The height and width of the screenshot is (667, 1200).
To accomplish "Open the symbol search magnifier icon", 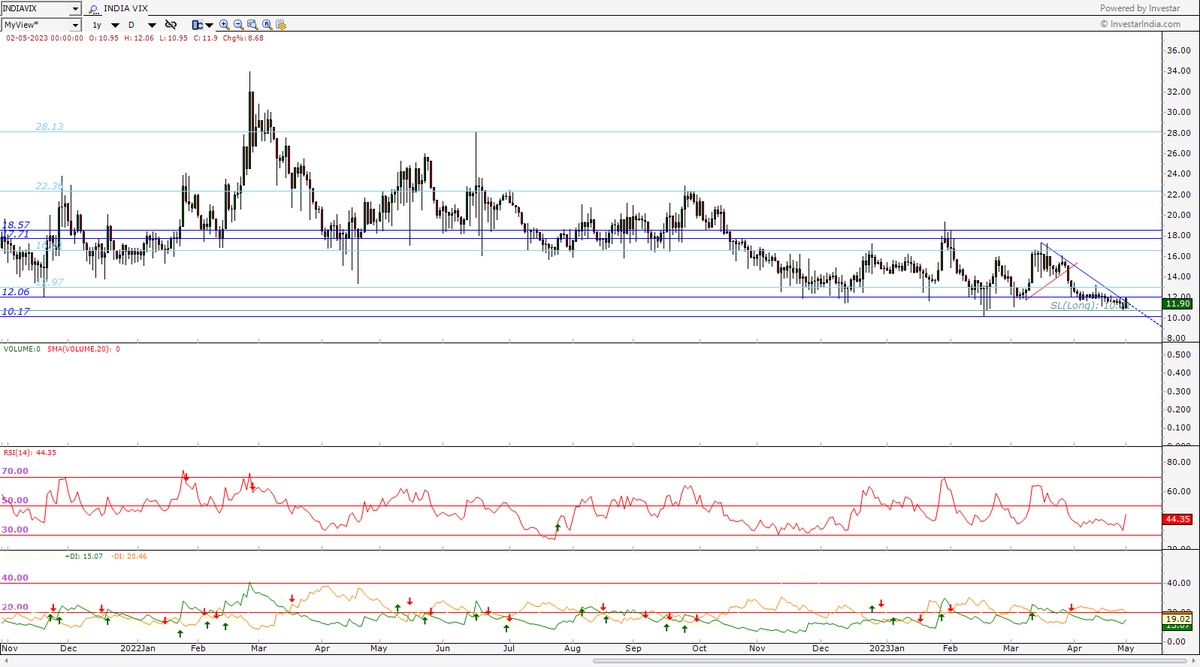I will click(93, 8).
